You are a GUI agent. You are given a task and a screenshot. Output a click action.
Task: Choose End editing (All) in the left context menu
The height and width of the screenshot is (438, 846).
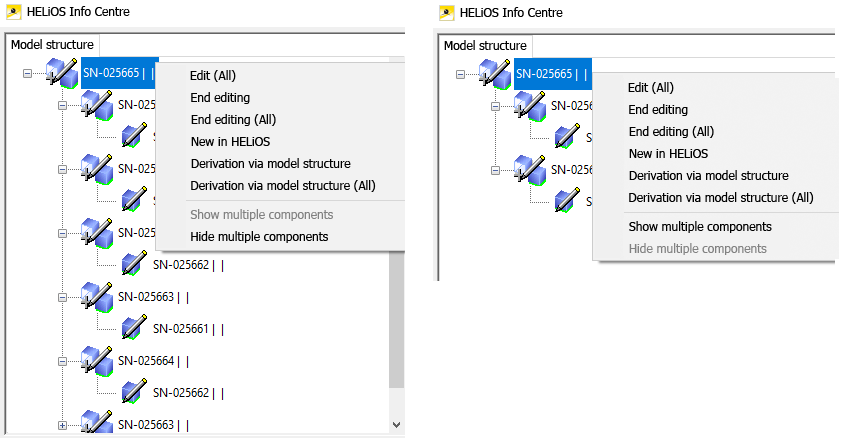233,120
